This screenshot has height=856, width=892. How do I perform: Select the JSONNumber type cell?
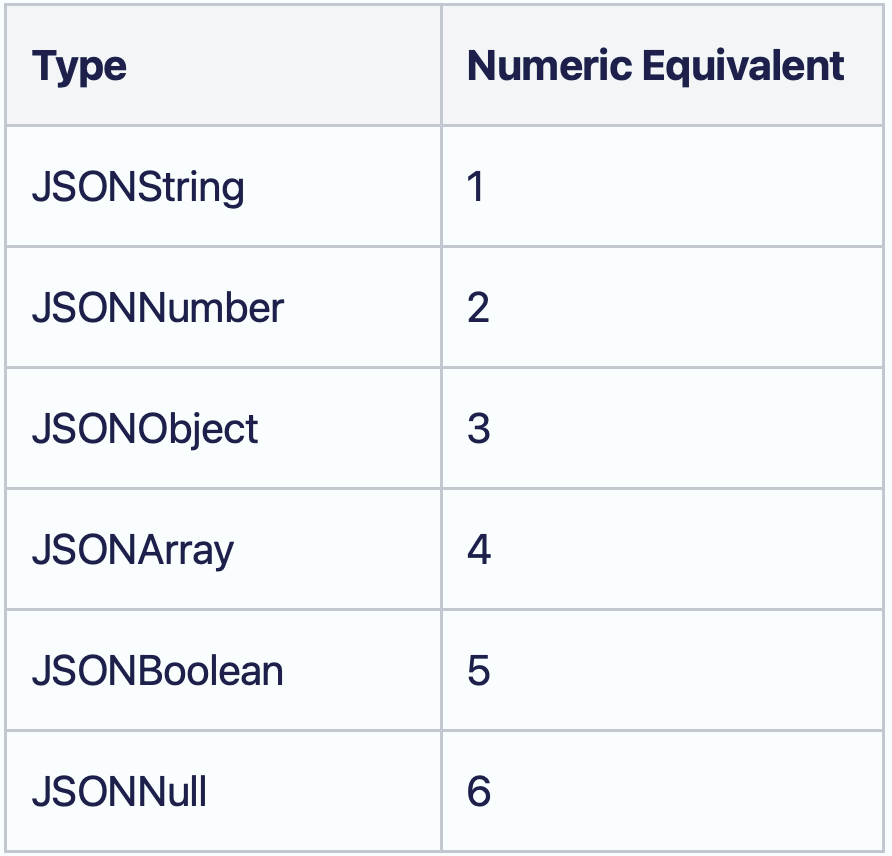click(x=158, y=308)
